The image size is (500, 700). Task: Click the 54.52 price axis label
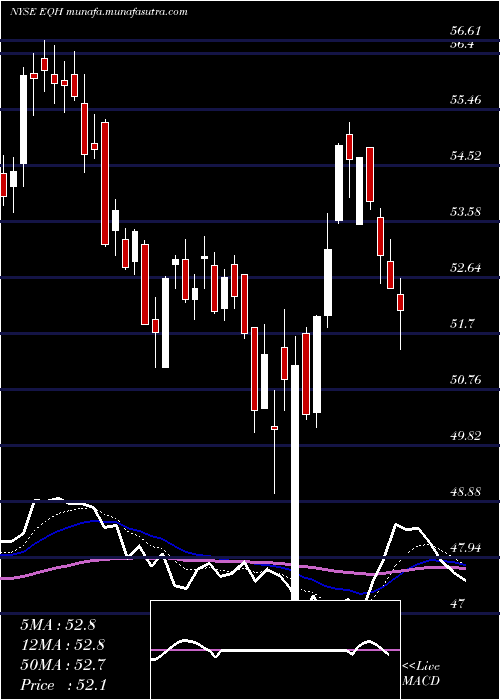tap(465, 156)
